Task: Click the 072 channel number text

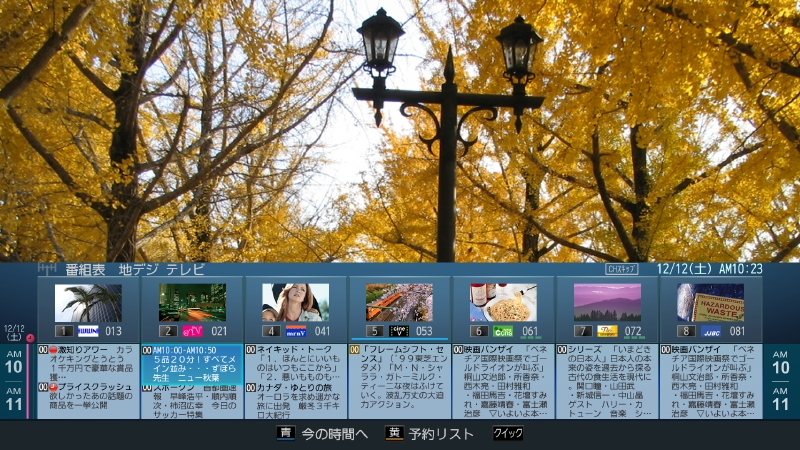Action: tap(633, 331)
